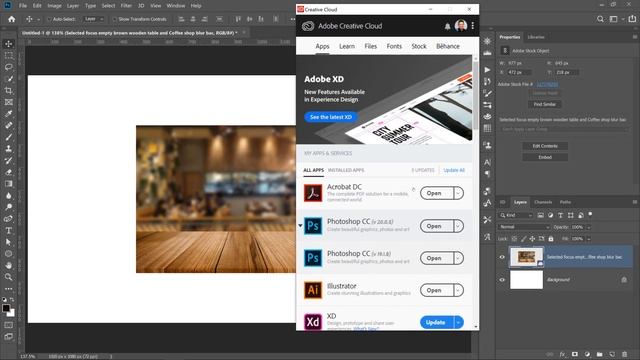This screenshot has width=640, height=360.
Task: Hide the stock image layer eye
Action: click(x=502, y=257)
